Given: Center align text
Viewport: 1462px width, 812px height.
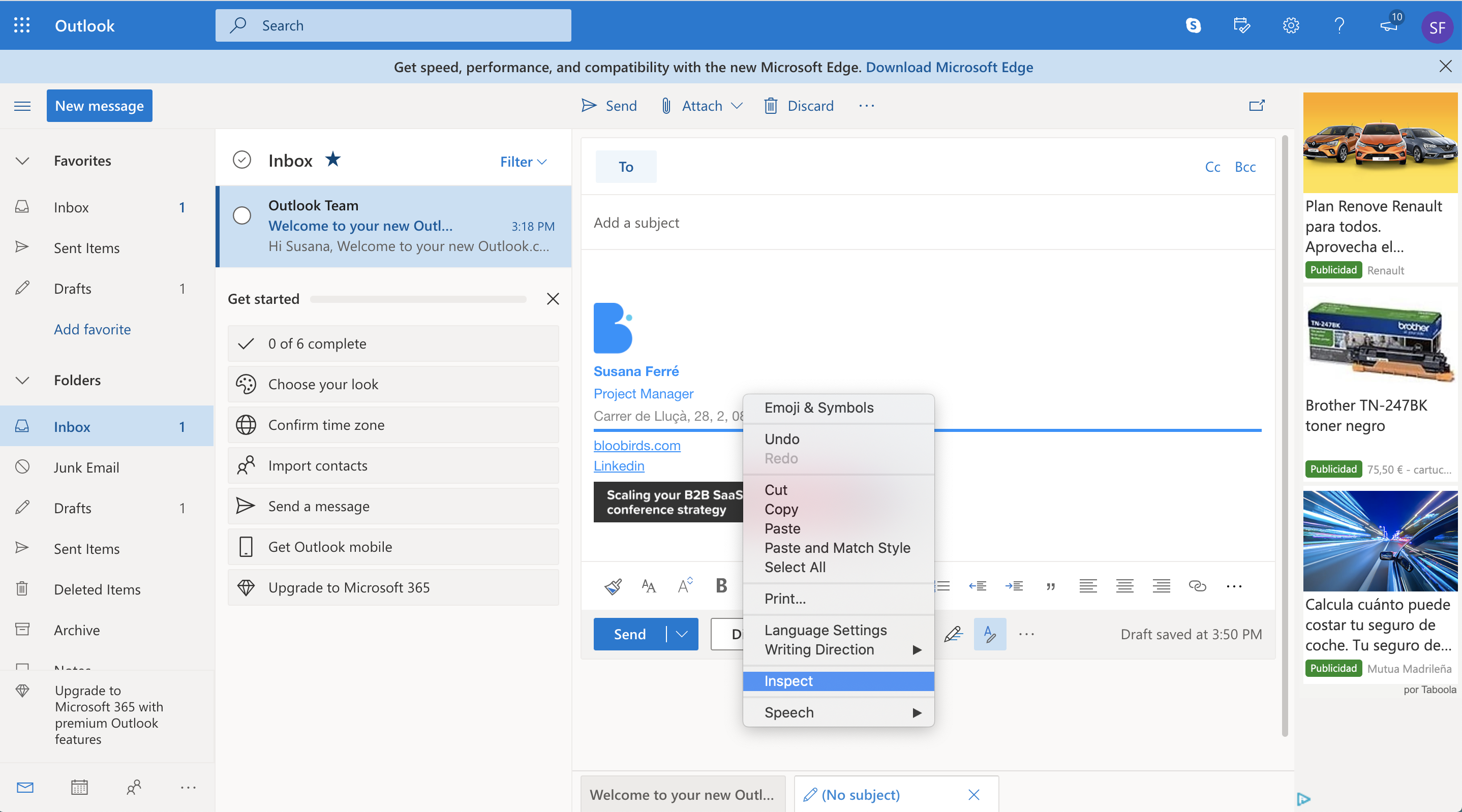Looking at the screenshot, I should [x=1124, y=585].
